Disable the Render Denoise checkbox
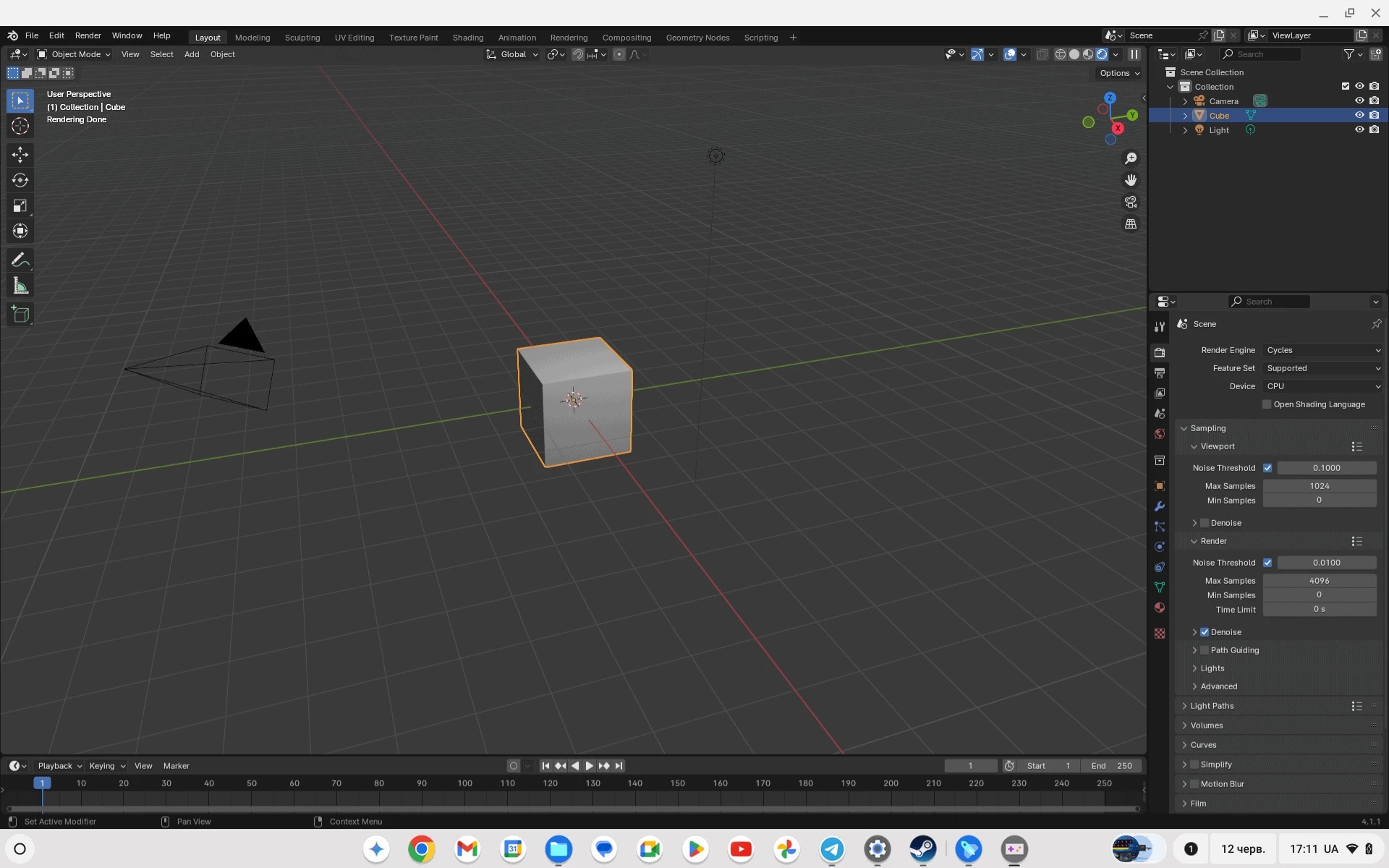 point(1205,632)
